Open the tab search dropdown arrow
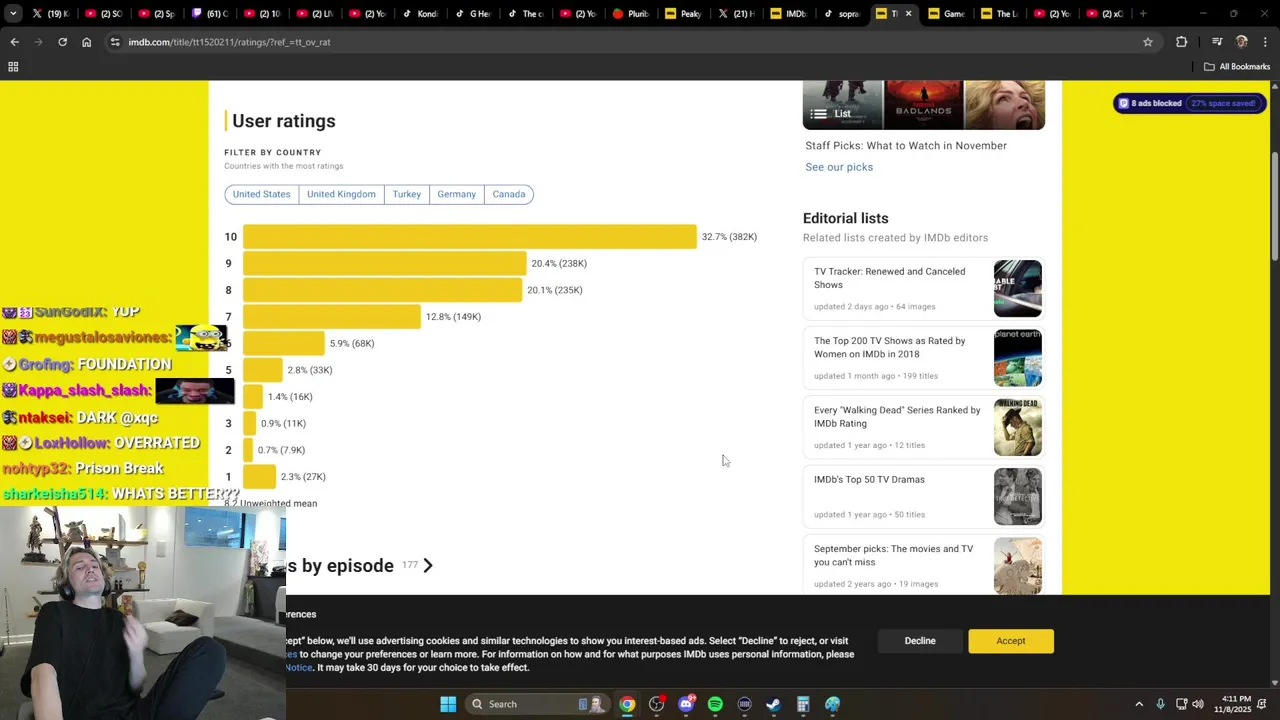The width and height of the screenshot is (1280, 720). pyautogui.click(x=13, y=14)
